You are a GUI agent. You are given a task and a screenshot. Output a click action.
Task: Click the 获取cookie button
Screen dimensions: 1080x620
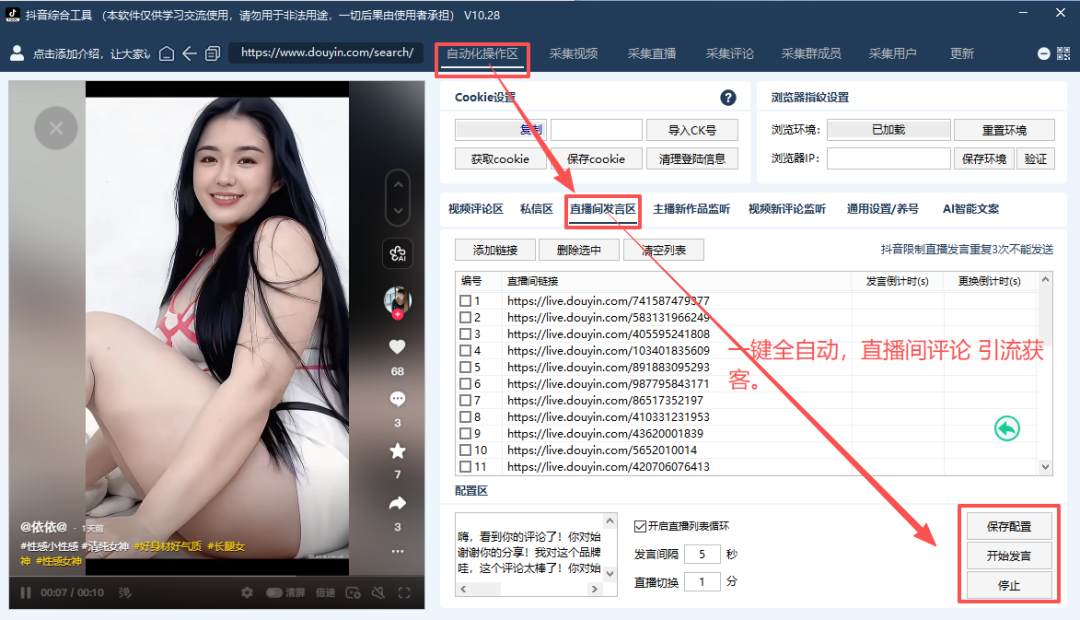(500, 159)
